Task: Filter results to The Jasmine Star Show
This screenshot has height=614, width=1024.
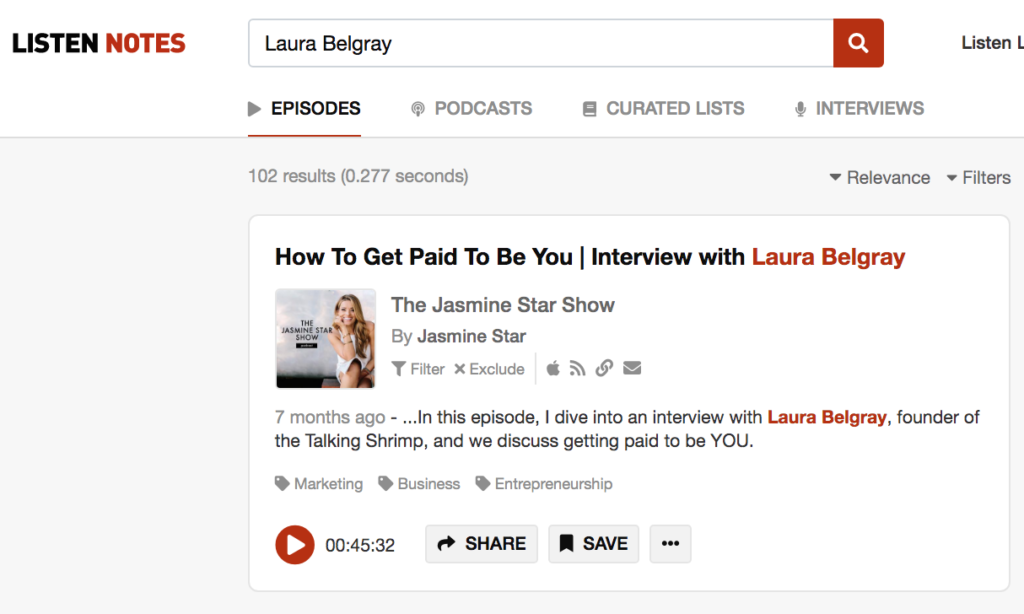Action: tap(418, 369)
